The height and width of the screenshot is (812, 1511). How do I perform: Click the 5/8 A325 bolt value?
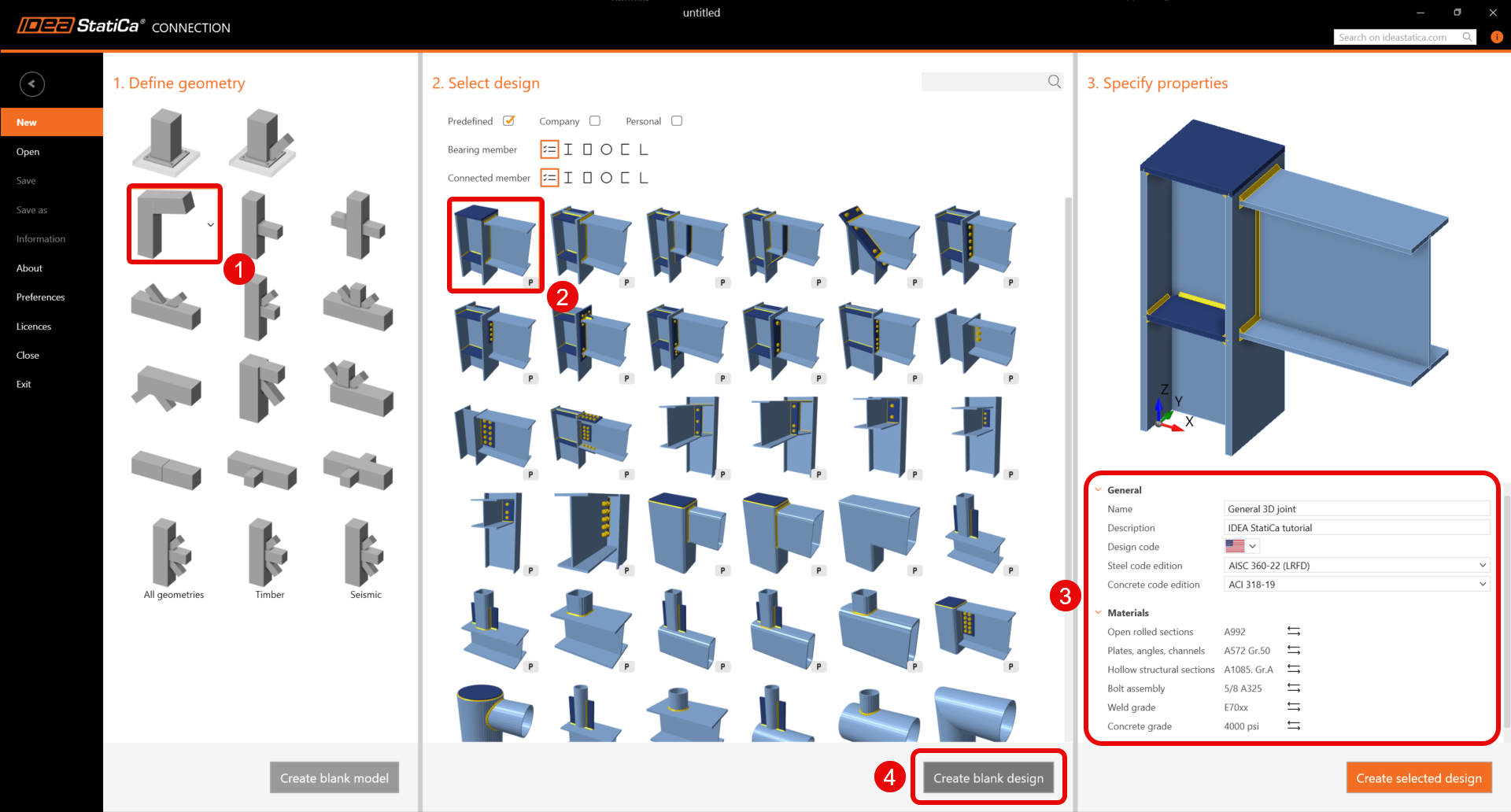(1243, 688)
